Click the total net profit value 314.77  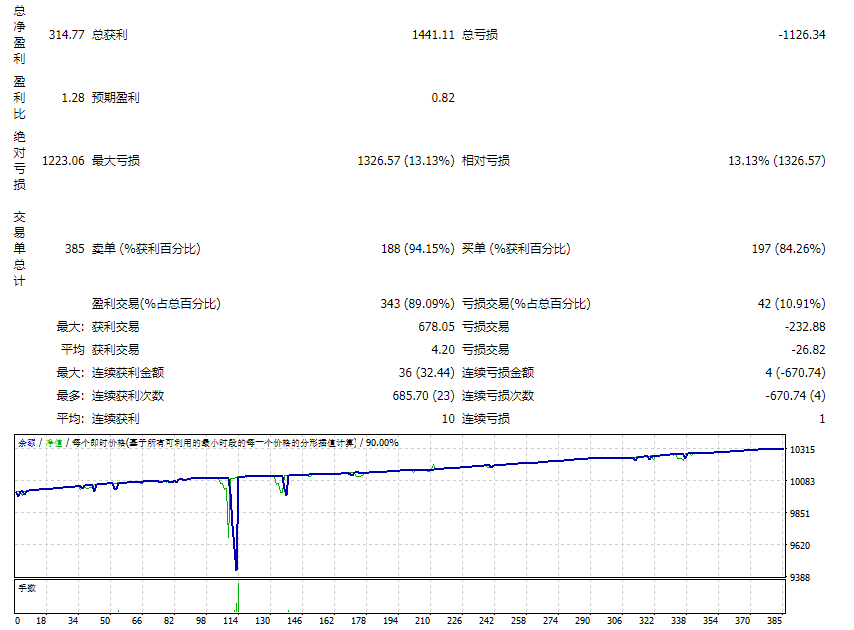coord(66,35)
